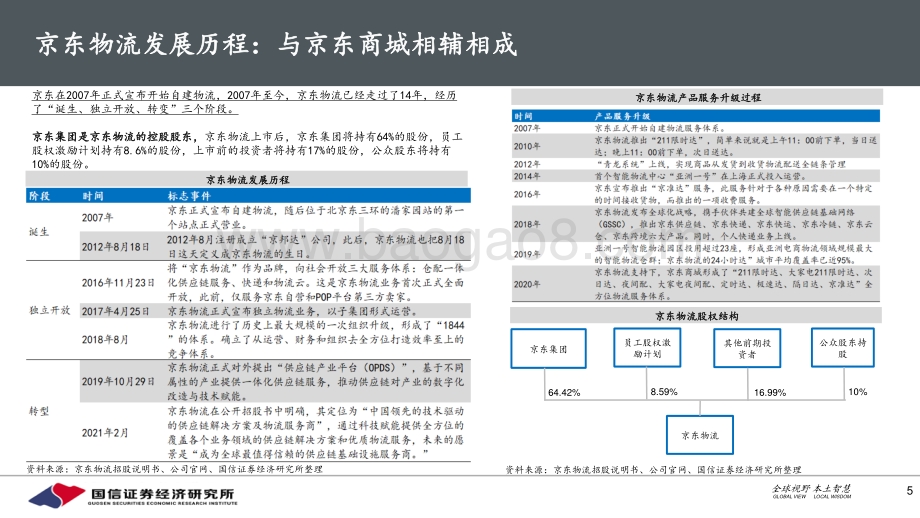Click date cell 2016年11月23日

click(118, 283)
